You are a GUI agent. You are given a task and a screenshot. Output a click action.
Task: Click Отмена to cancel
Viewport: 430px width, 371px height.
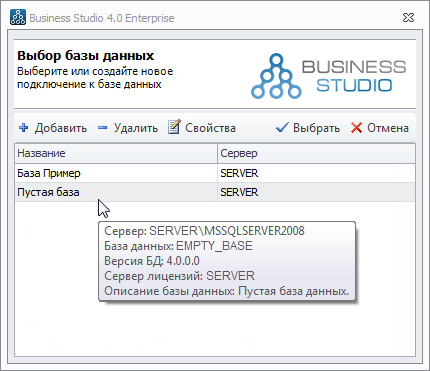coord(380,128)
